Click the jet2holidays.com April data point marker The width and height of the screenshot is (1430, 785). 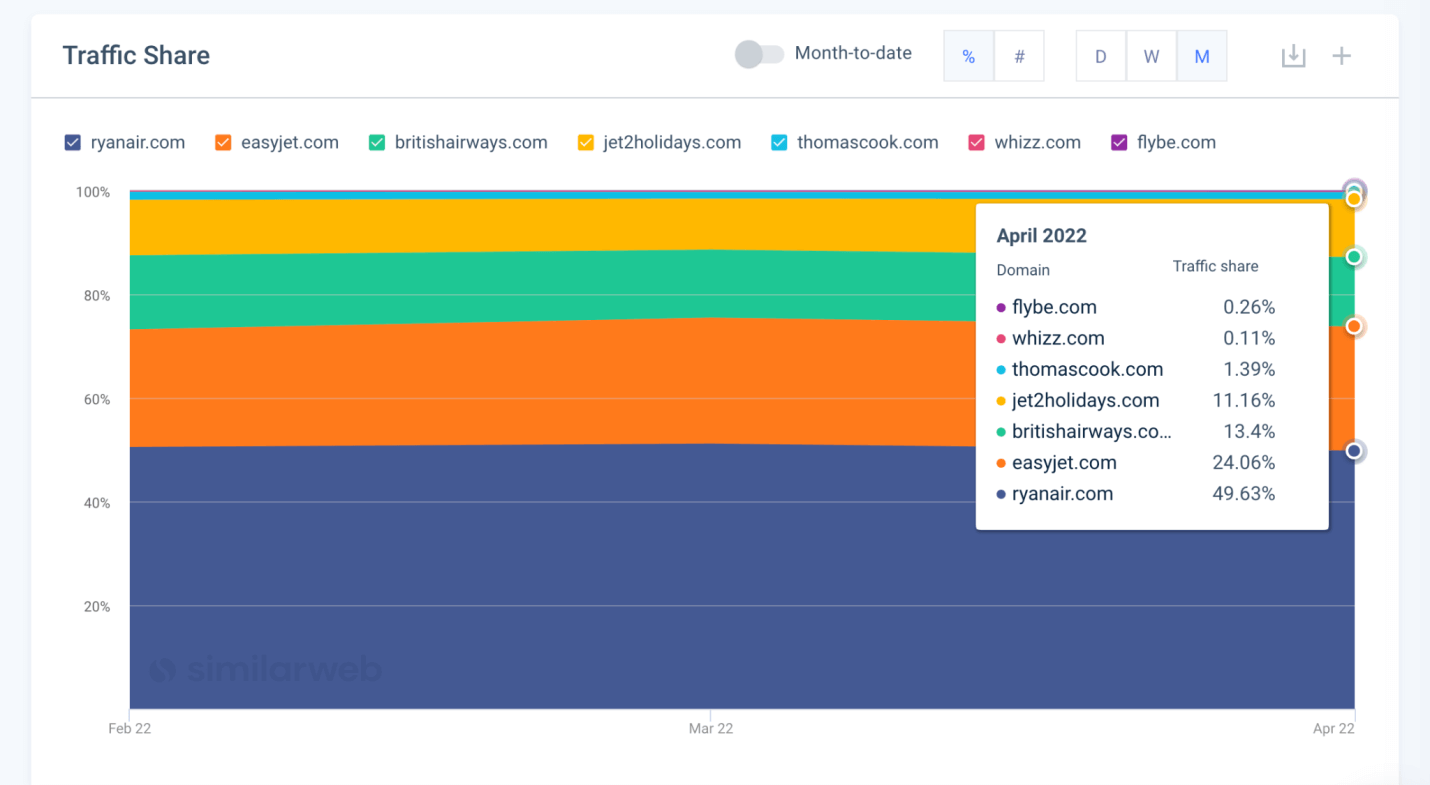pos(1354,199)
